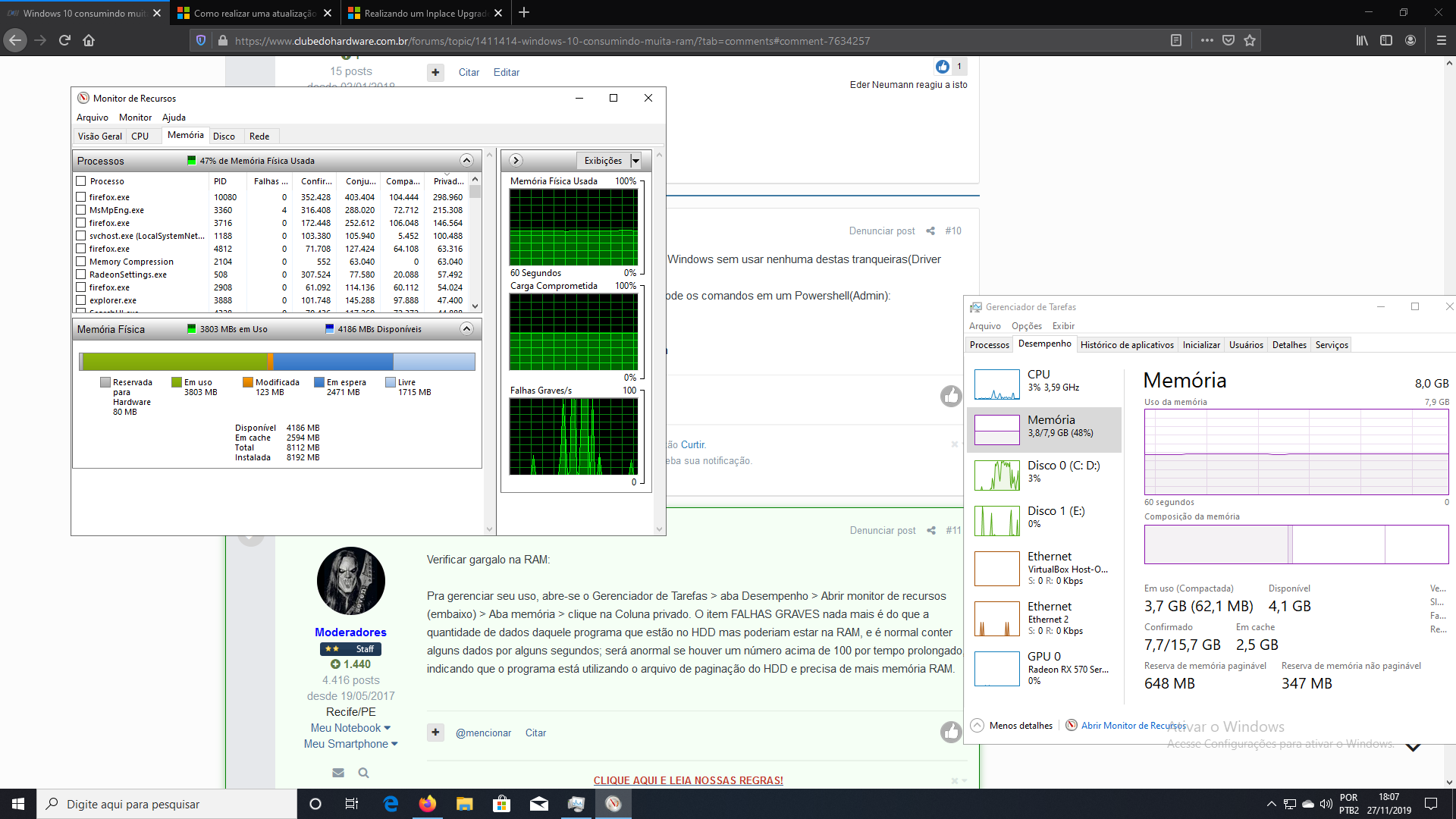Switch to the Disco tab in Monitor de Recursos
This screenshot has height=819, width=1456.
(224, 136)
